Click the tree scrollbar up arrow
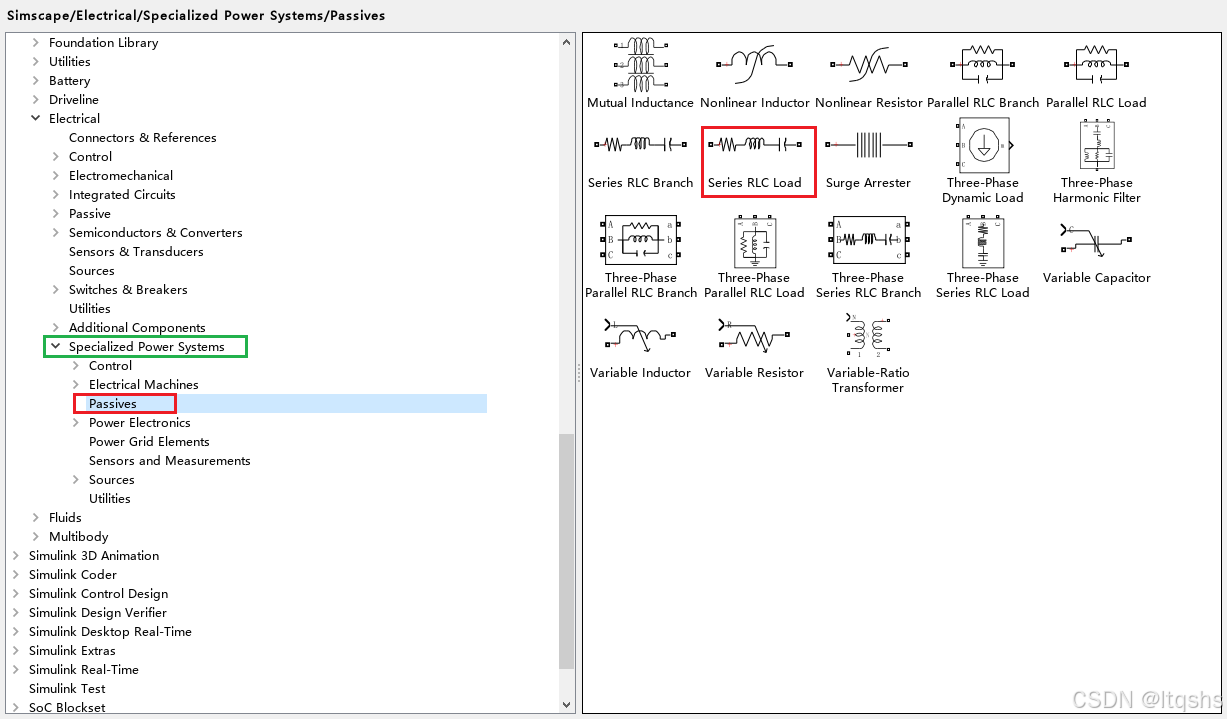The image size is (1227, 719). pos(567,43)
